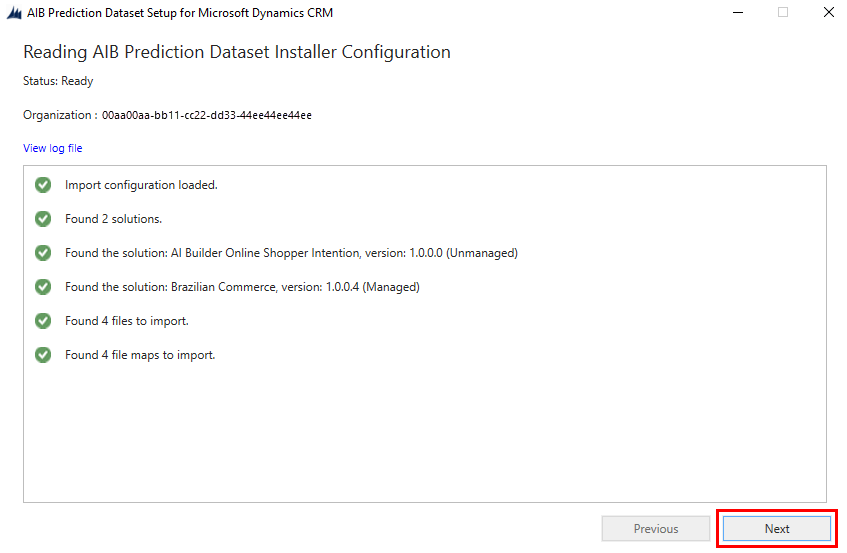
Task: Click the Previous button
Action: pos(656,529)
